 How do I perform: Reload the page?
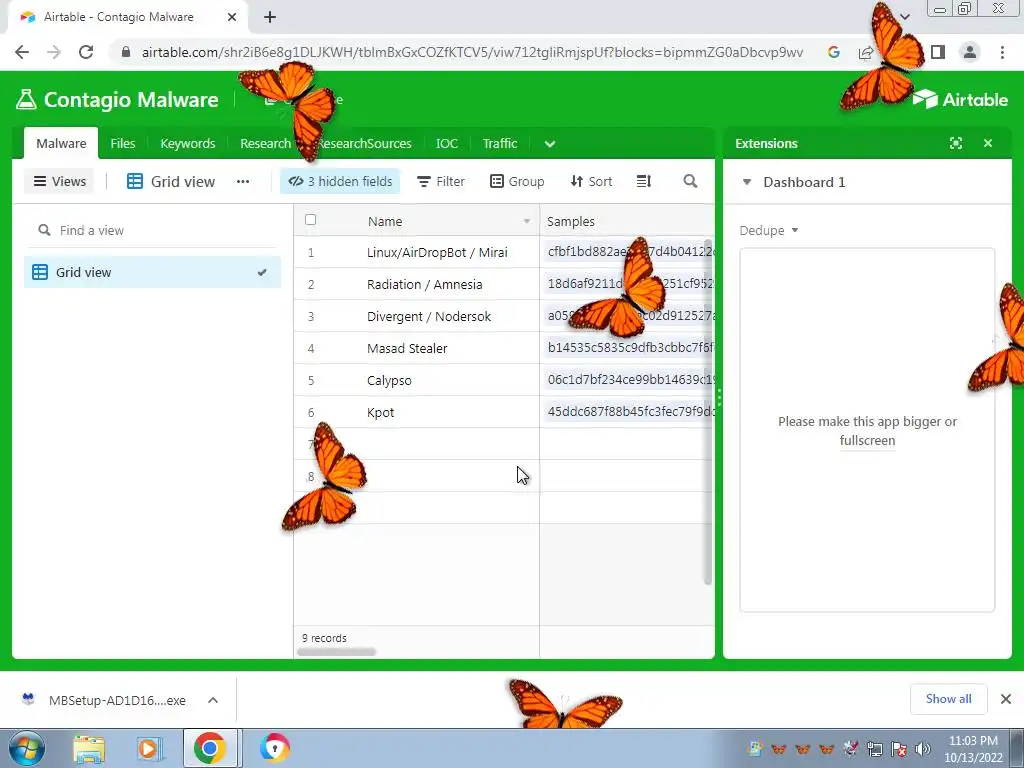click(86, 52)
